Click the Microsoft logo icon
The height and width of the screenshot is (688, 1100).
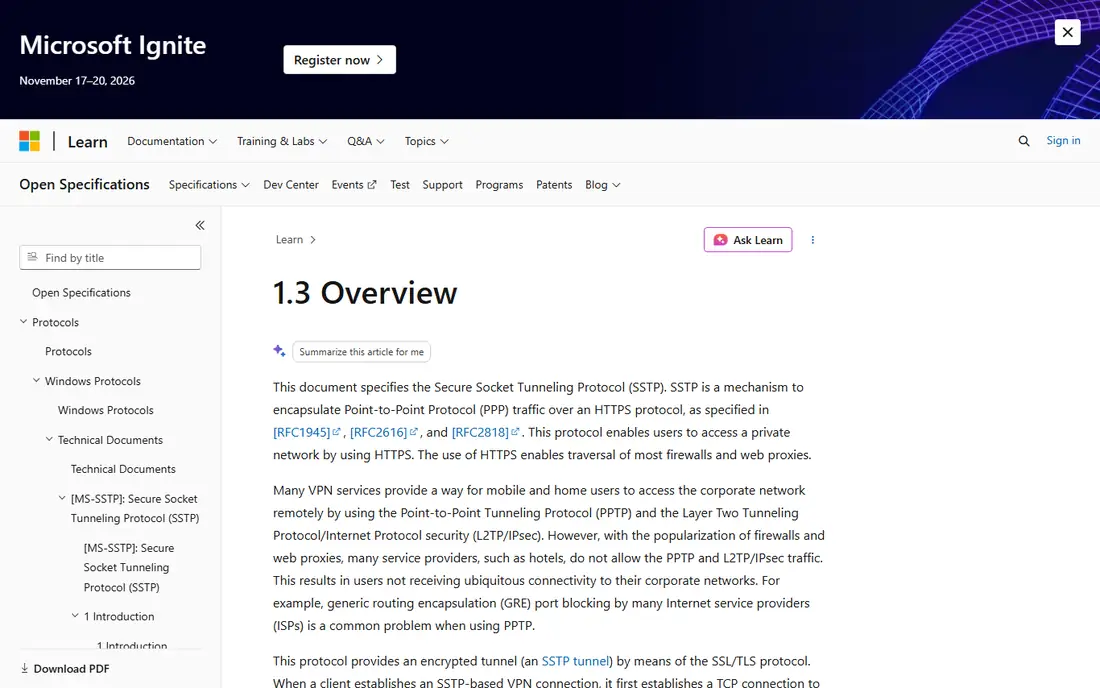[x=29, y=141]
